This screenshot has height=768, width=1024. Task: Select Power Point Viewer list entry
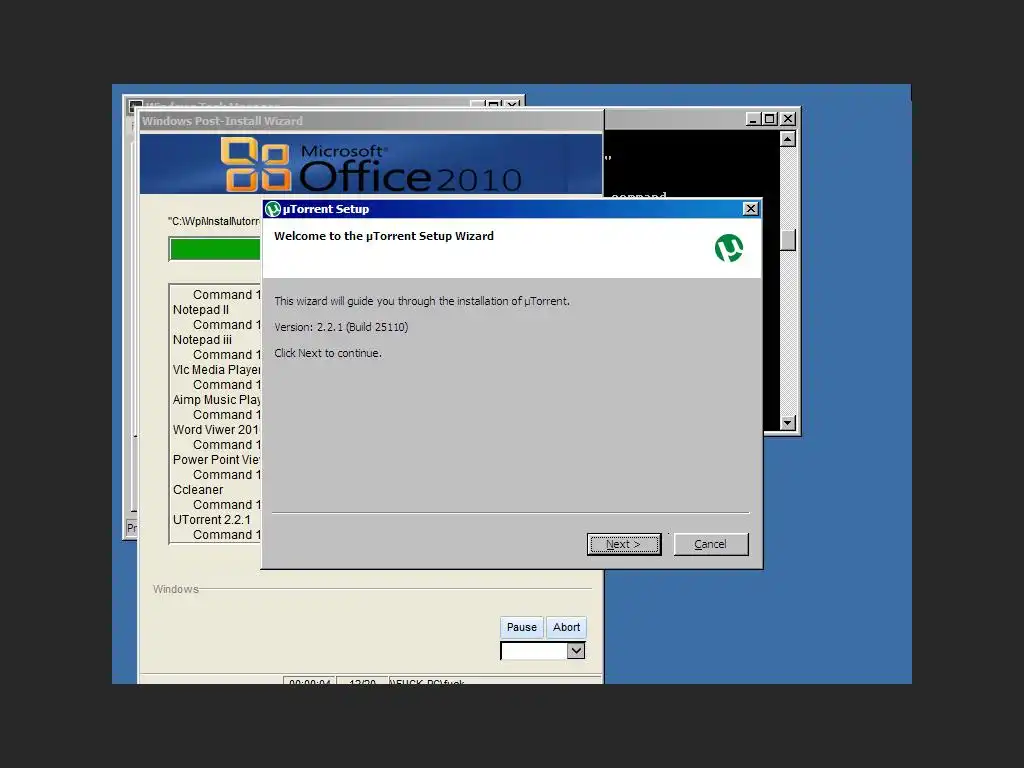[216, 460]
